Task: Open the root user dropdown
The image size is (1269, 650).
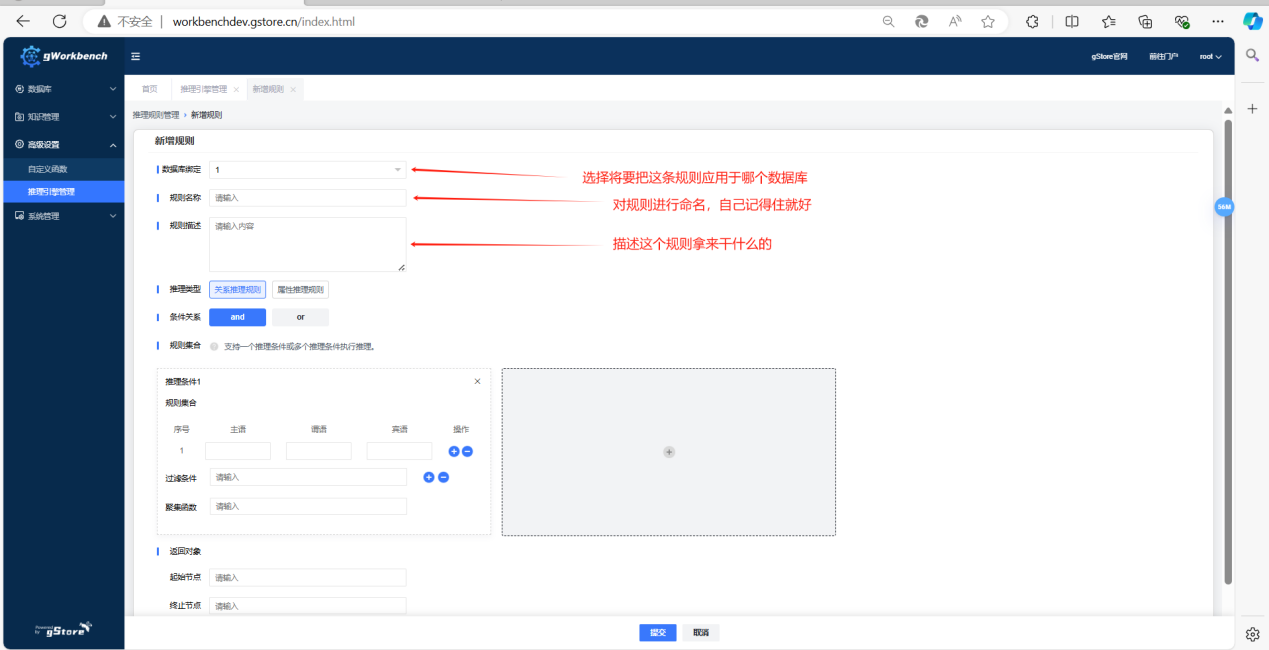Action: (1210, 57)
